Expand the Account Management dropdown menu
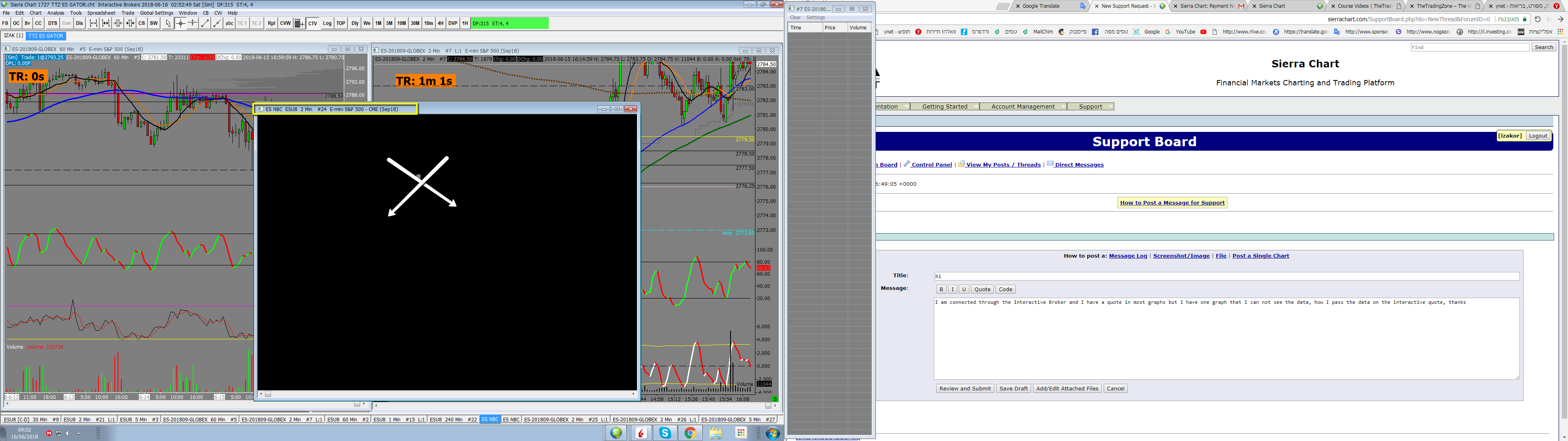This screenshot has width=1568, height=441. [x=1023, y=107]
